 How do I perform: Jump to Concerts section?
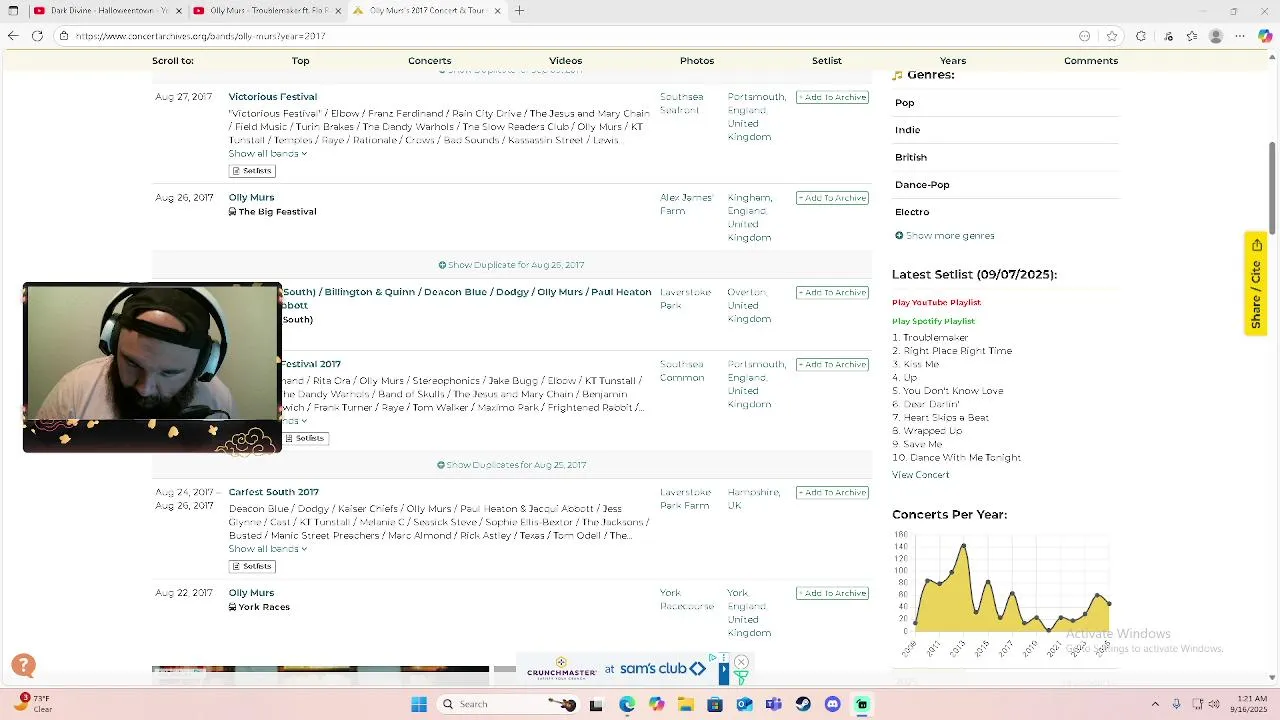click(429, 61)
